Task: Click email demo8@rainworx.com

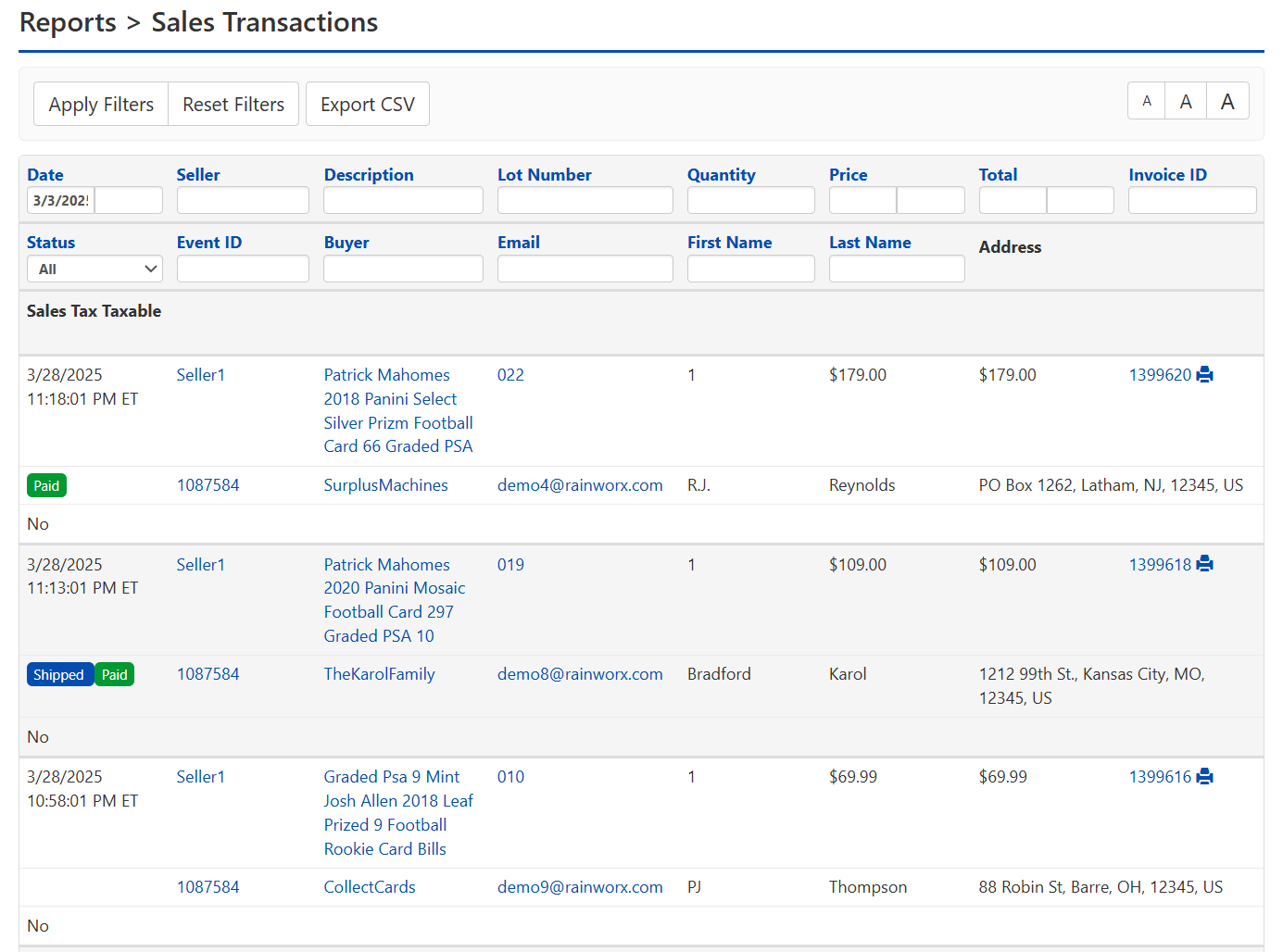Action: coord(580,674)
